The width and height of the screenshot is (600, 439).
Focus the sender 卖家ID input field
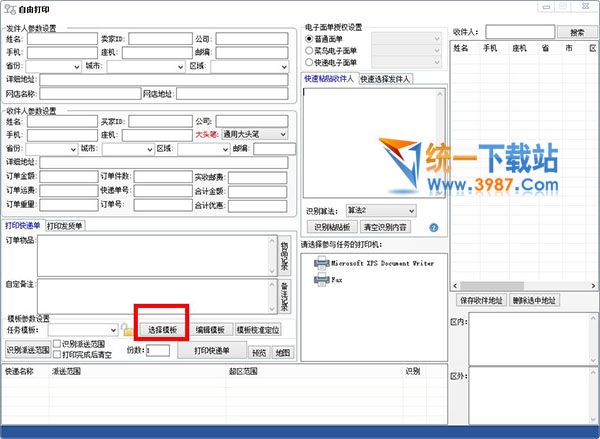(x=160, y=39)
